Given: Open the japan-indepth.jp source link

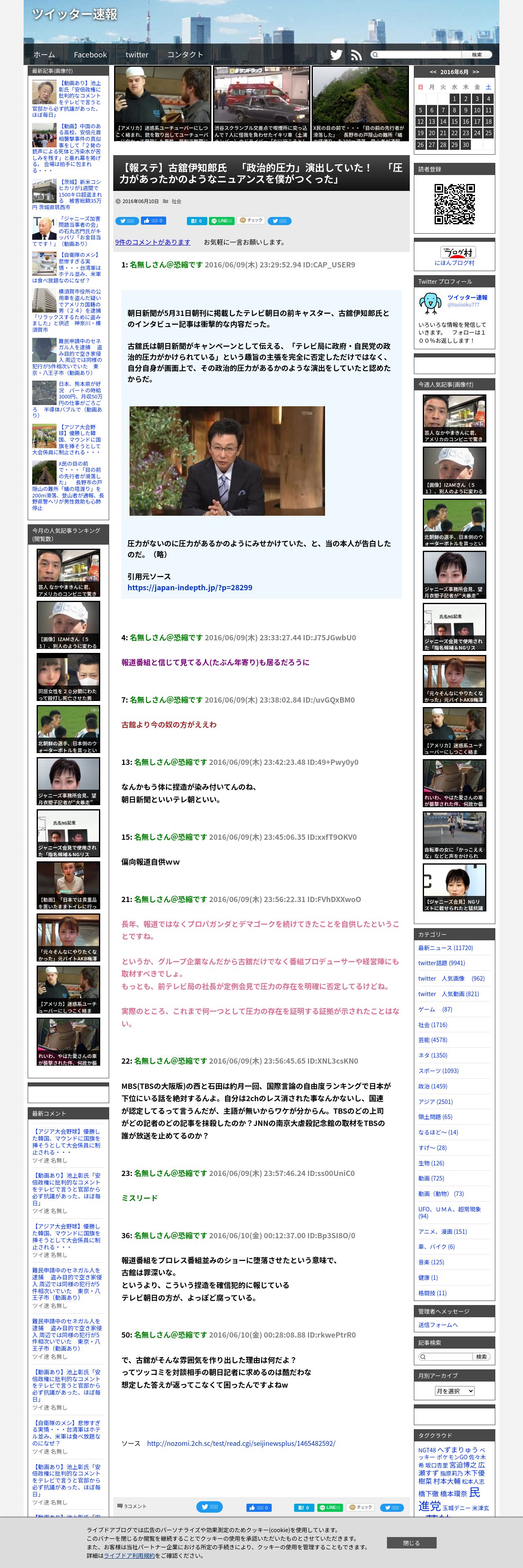Looking at the screenshot, I should pos(190,587).
